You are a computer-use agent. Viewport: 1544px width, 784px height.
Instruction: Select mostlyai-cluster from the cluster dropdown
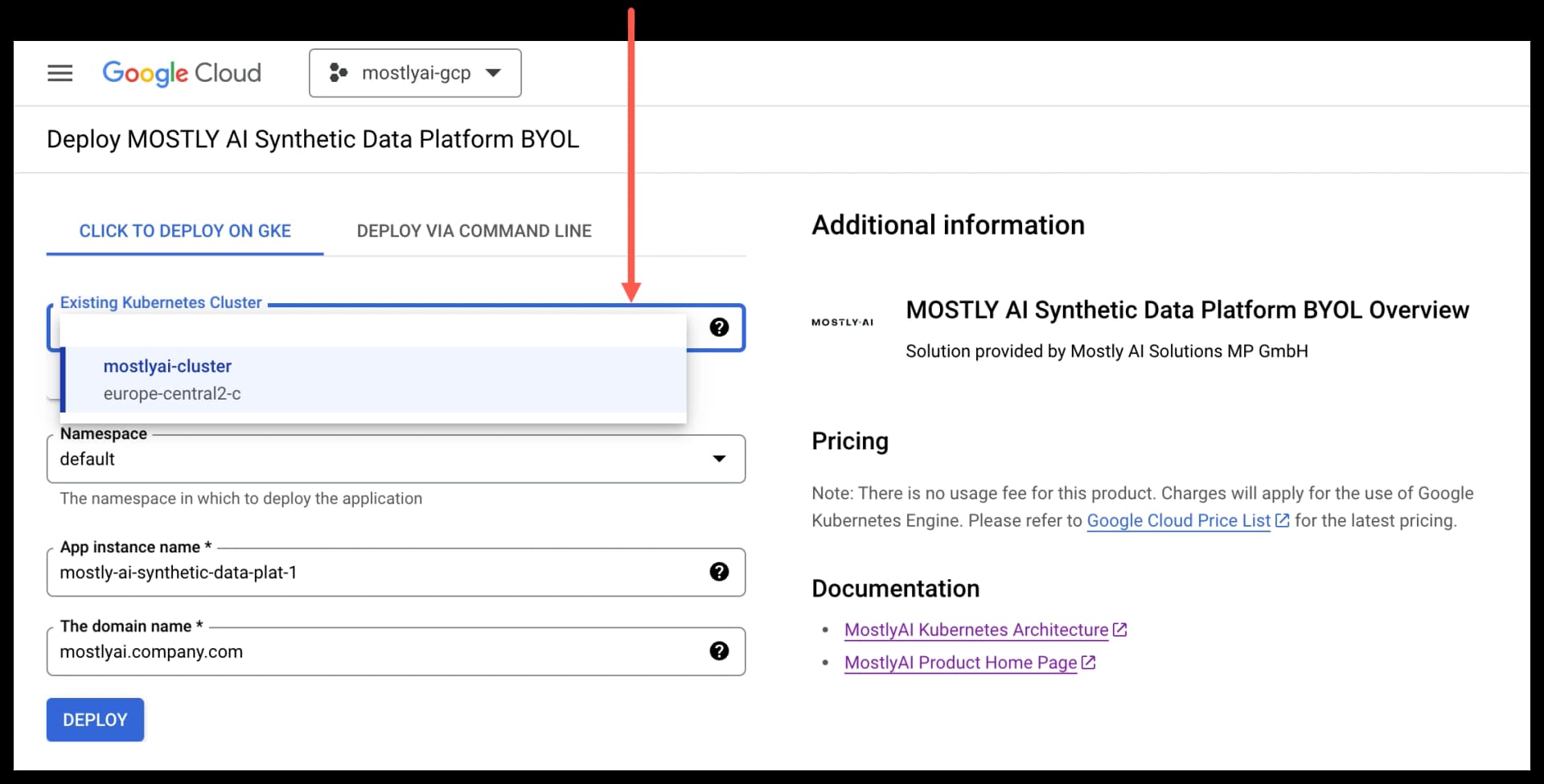point(167,366)
